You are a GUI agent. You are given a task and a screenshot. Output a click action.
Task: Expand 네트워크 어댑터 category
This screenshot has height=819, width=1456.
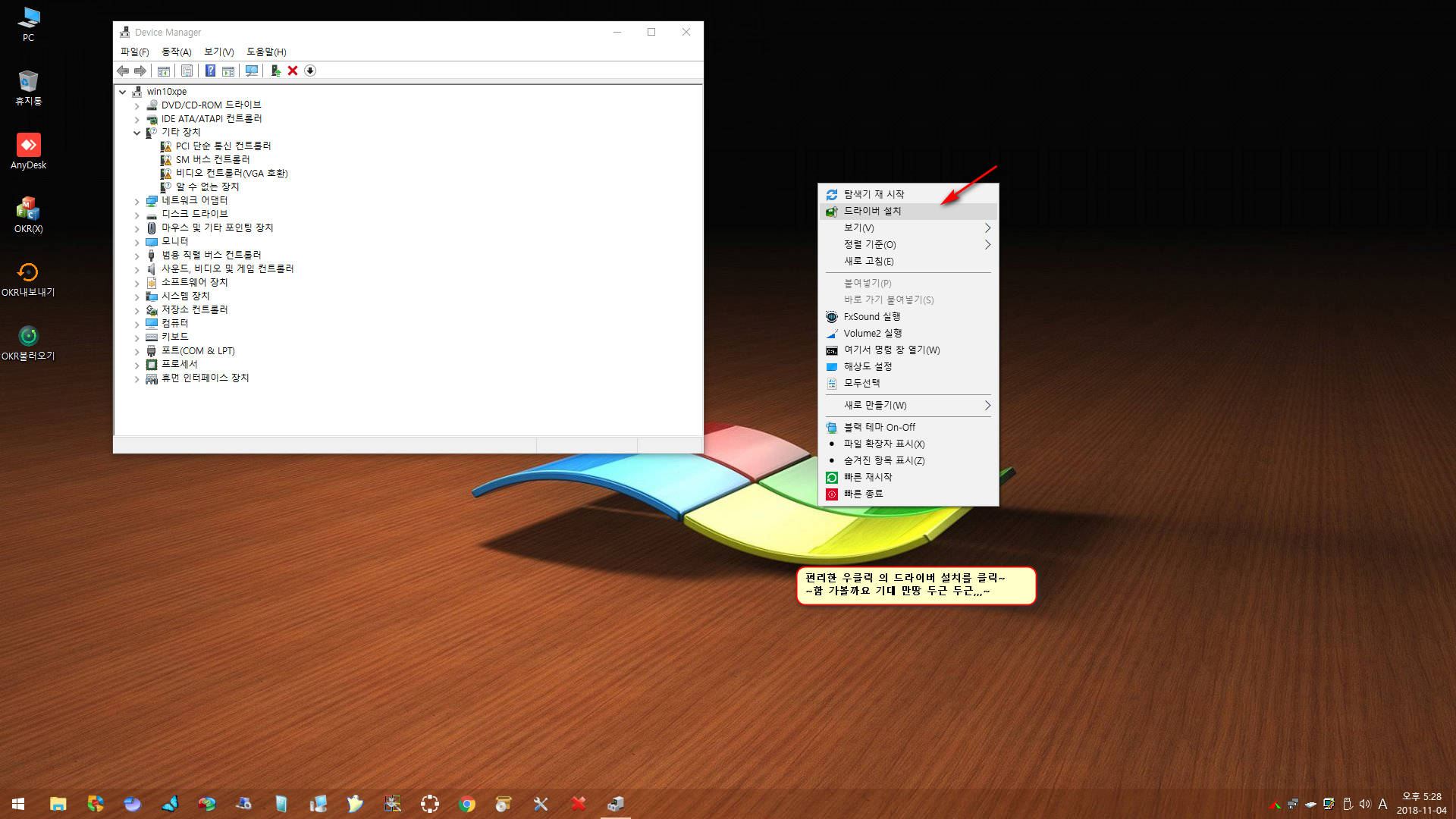[137, 202]
